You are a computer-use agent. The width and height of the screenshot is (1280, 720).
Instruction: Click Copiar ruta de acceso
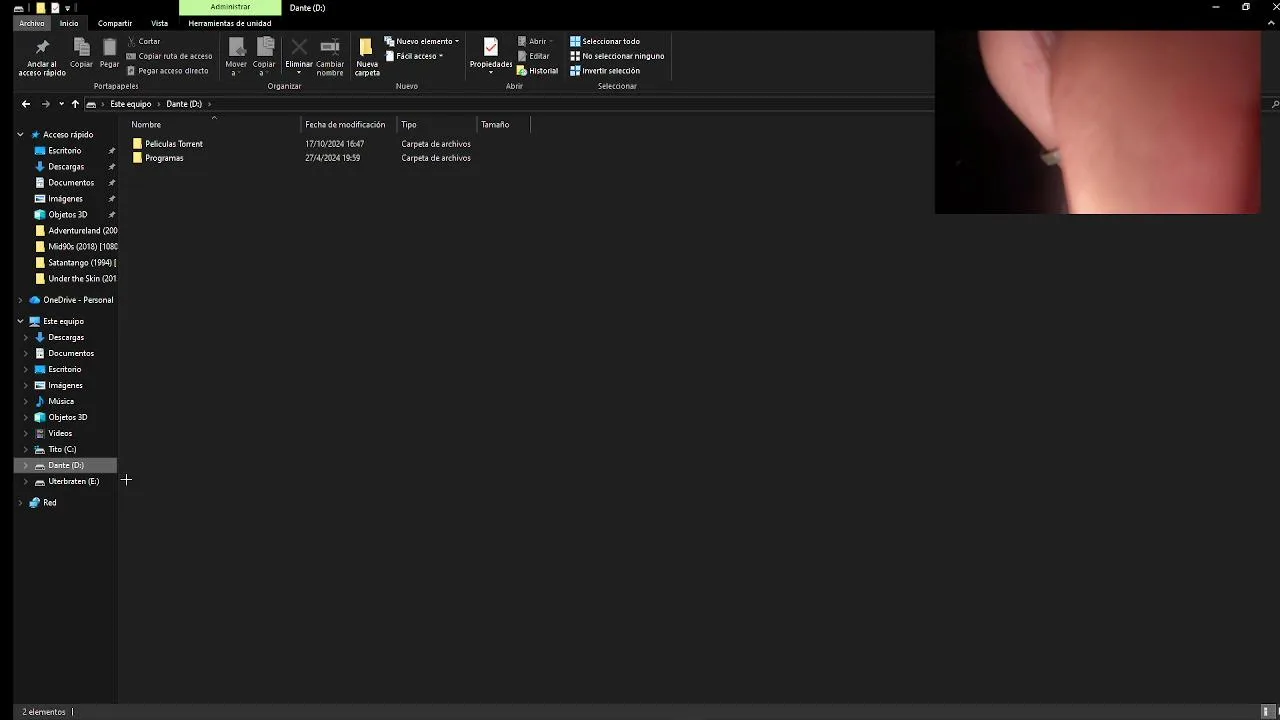coord(169,56)
